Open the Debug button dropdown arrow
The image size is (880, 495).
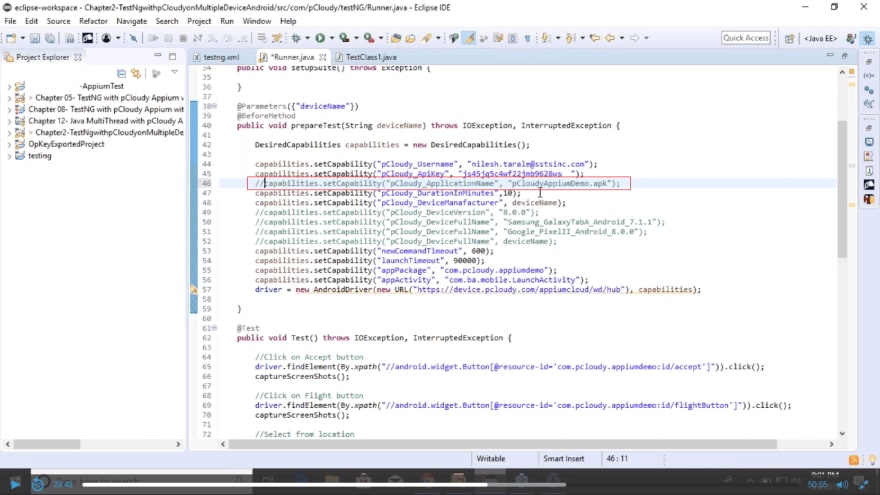[307, 38]
